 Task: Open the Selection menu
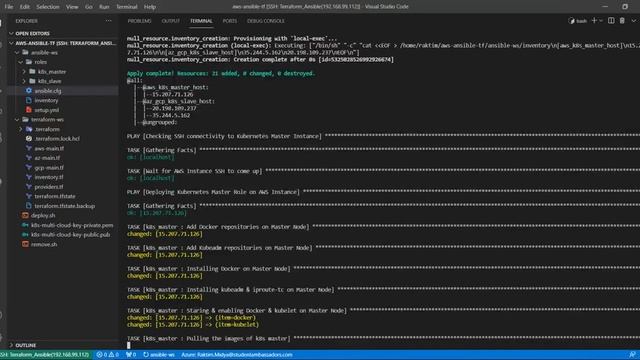[48, 7]
